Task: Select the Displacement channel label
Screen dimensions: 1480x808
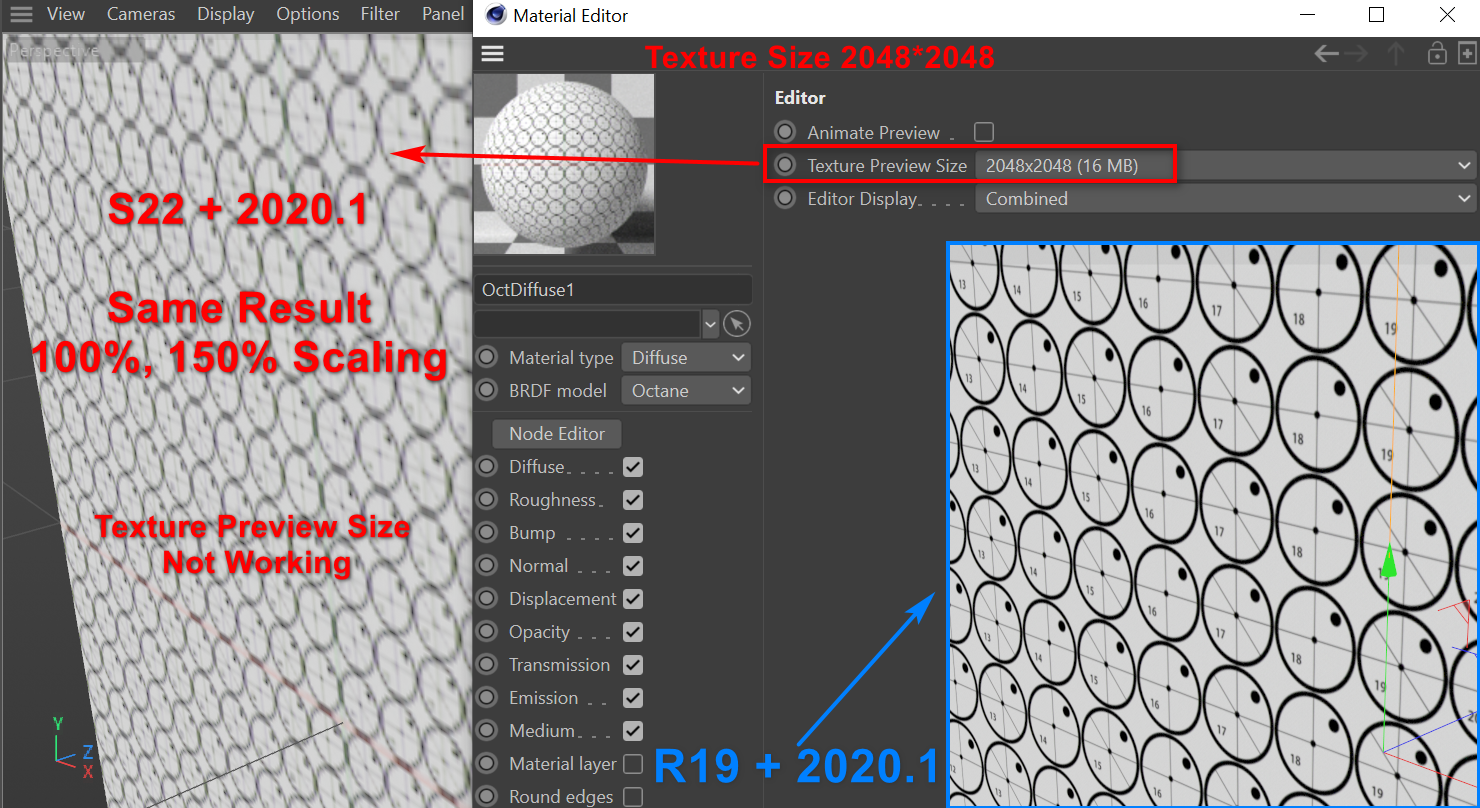Action: click(563, 599)
